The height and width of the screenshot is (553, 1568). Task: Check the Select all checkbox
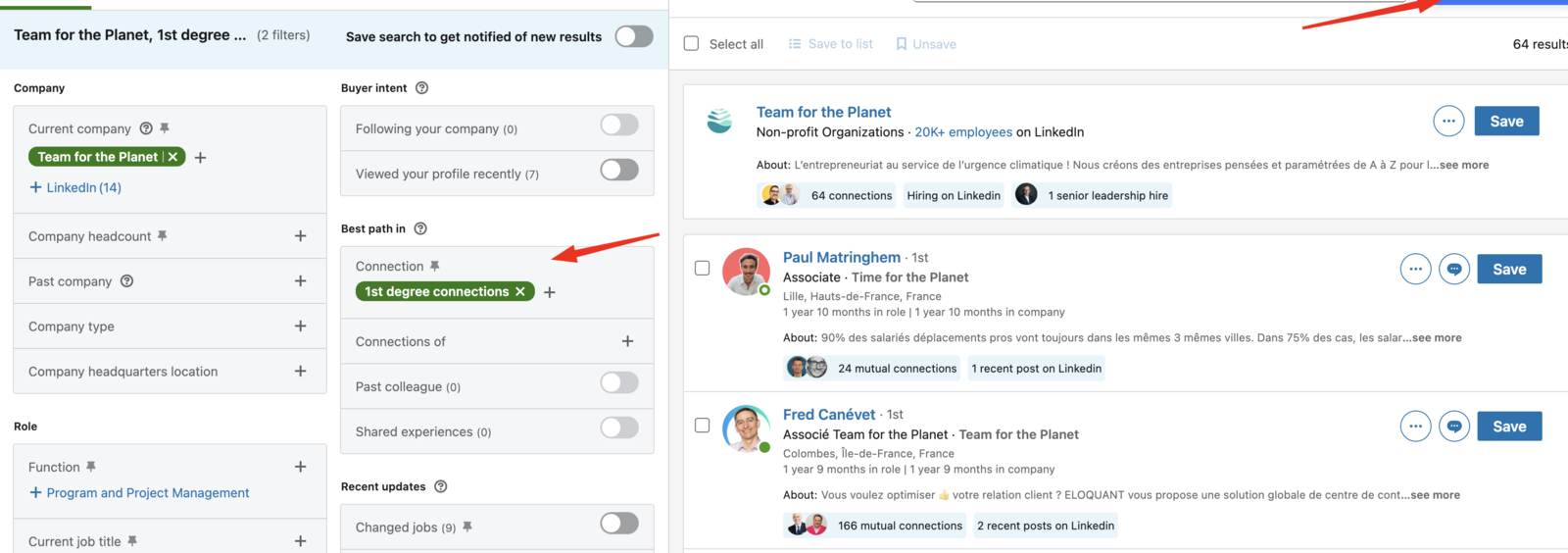(691, 43)
